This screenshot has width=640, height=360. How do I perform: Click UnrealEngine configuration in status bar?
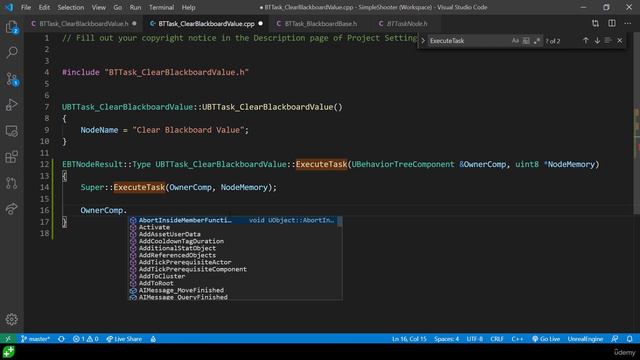[585, 339]
